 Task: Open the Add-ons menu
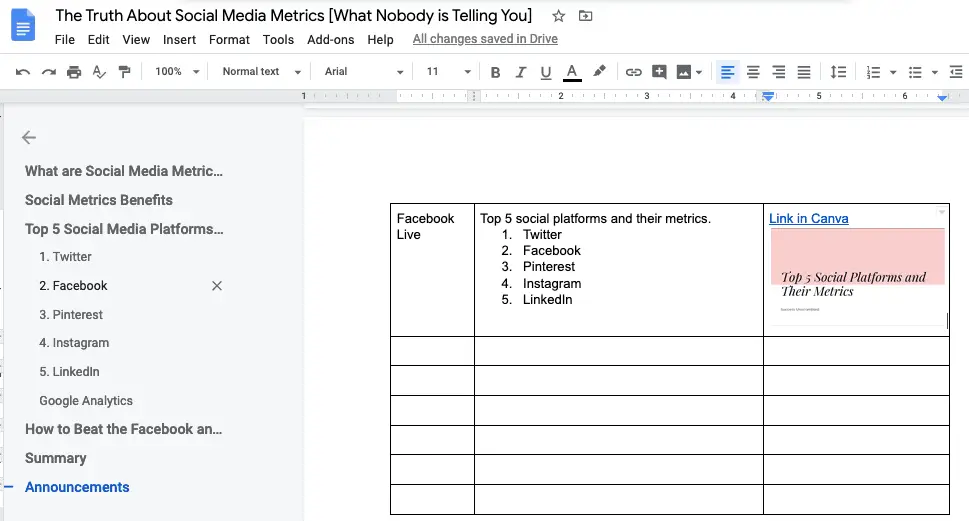[x=331, y=40]
